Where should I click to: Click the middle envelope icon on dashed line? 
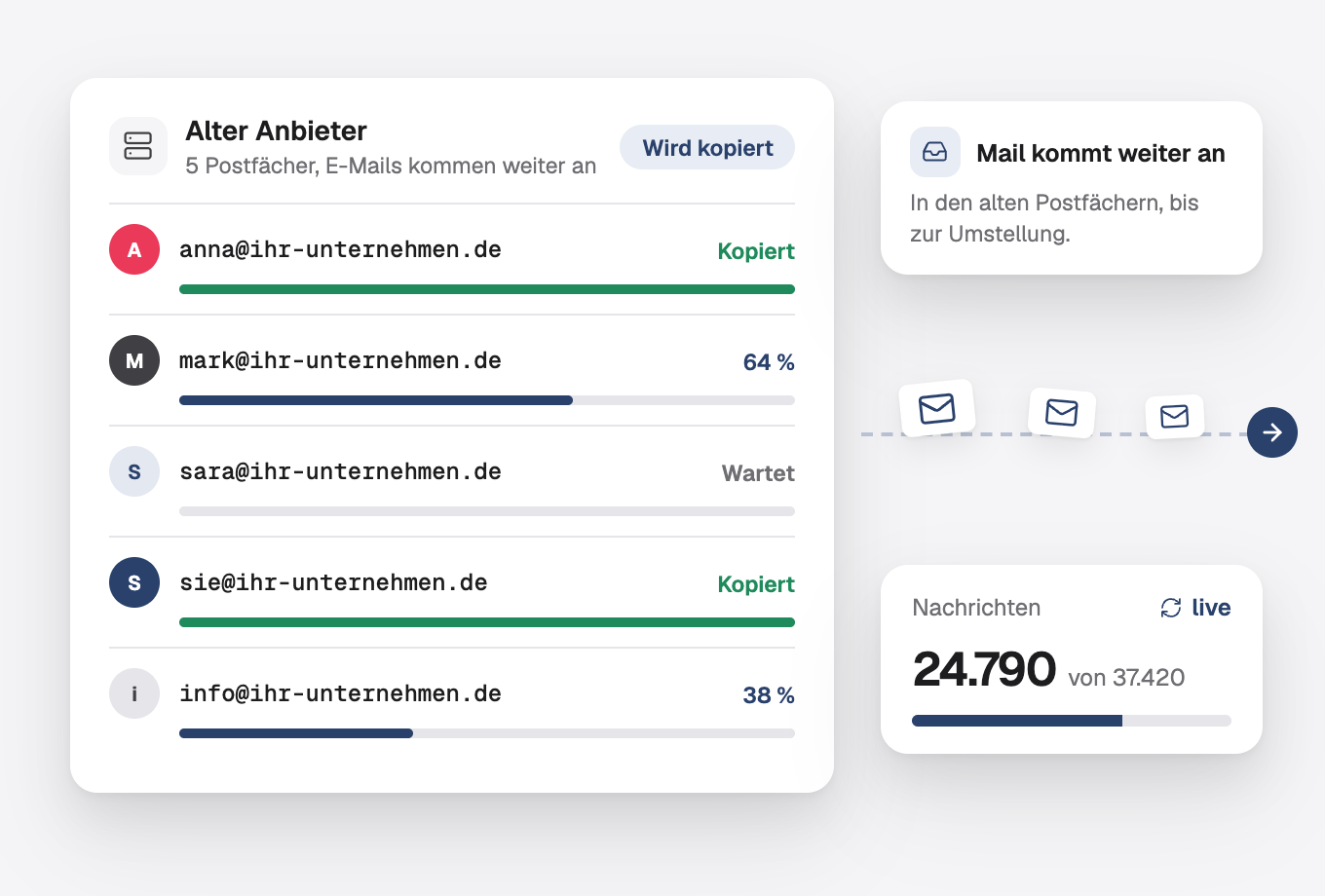pyautogui.click(x=1062, y=413)
